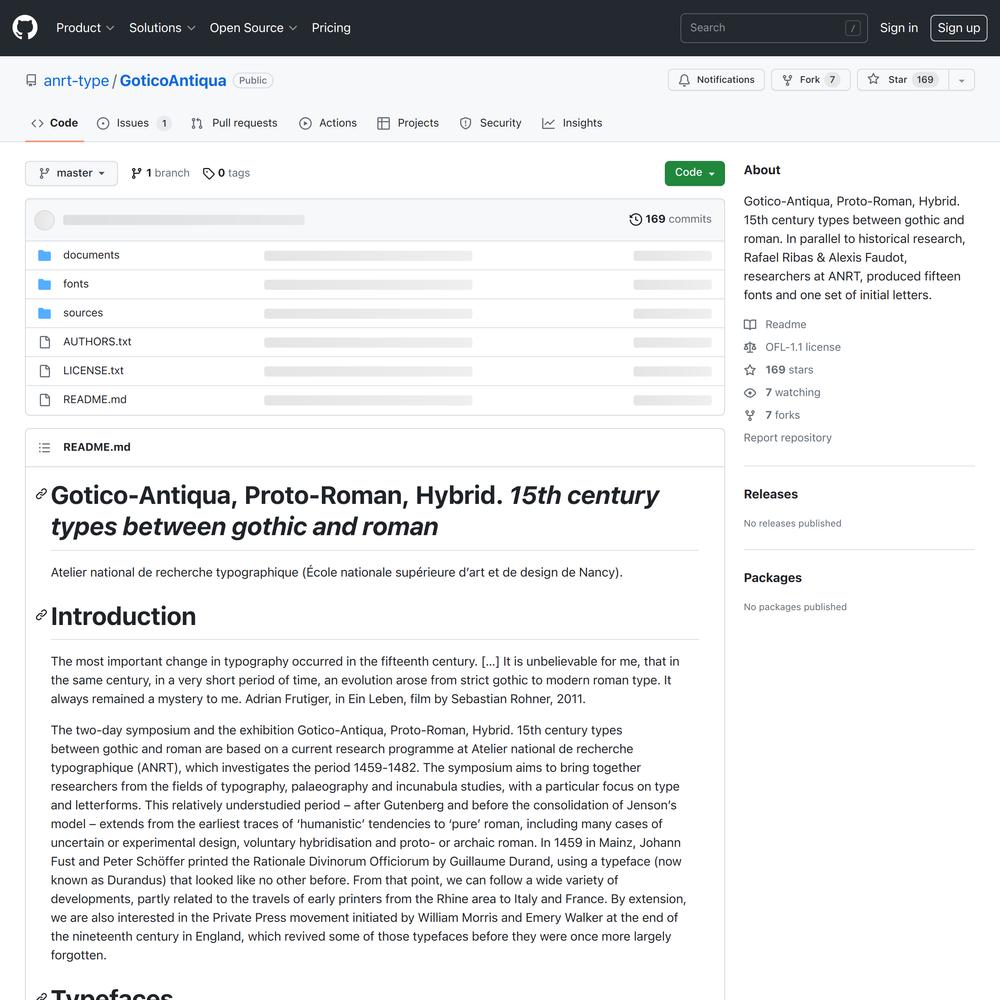Open the LICENSE.txt file
Image resolution: width=1000 pixels, height=1000 pixels.
(x=93, y=371)
